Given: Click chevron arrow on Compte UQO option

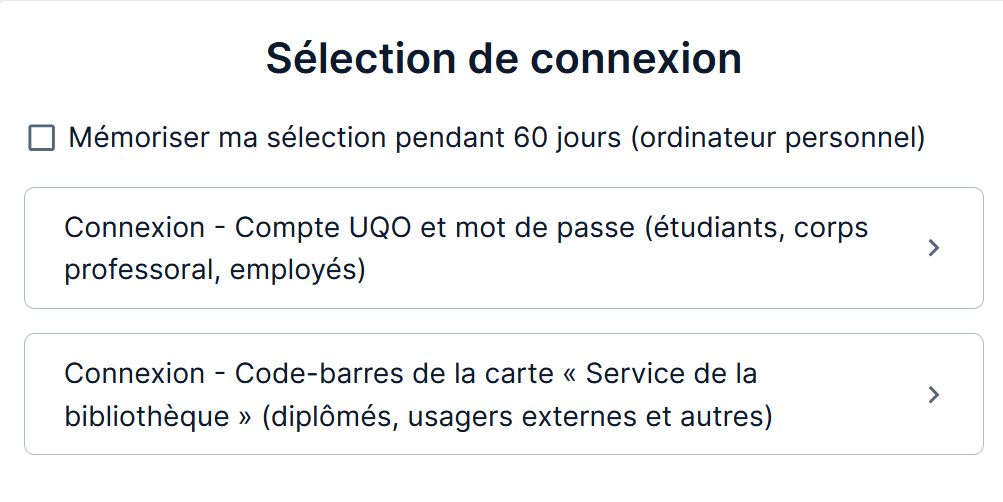Looking at the screenshot, I should click(934, 248).
